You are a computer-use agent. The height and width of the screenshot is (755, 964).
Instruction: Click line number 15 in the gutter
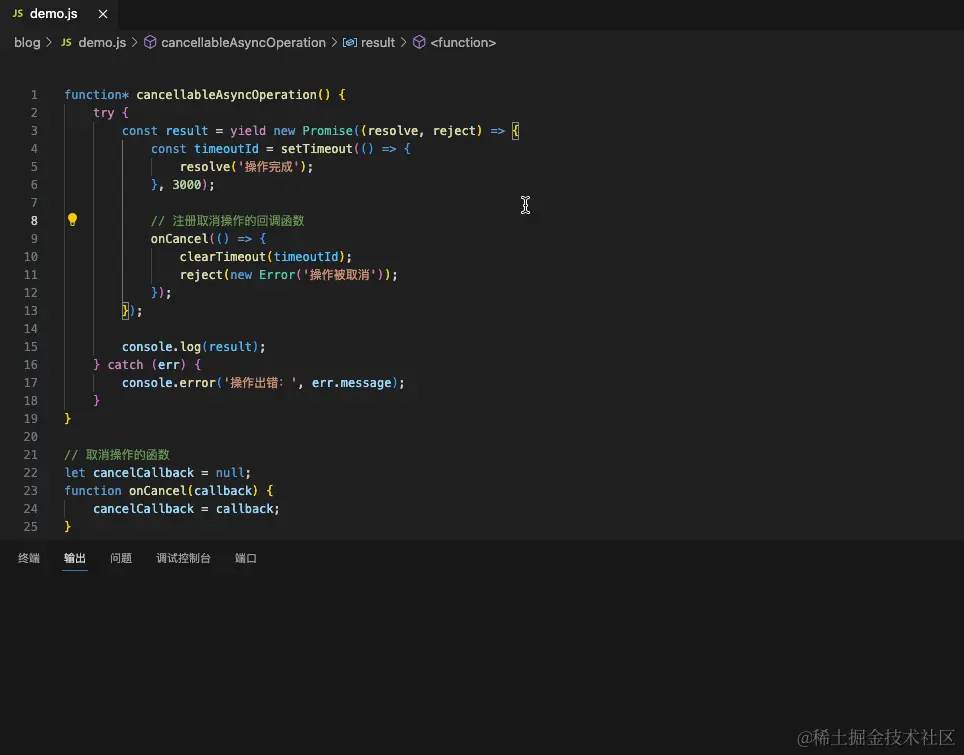coord(31,347)
